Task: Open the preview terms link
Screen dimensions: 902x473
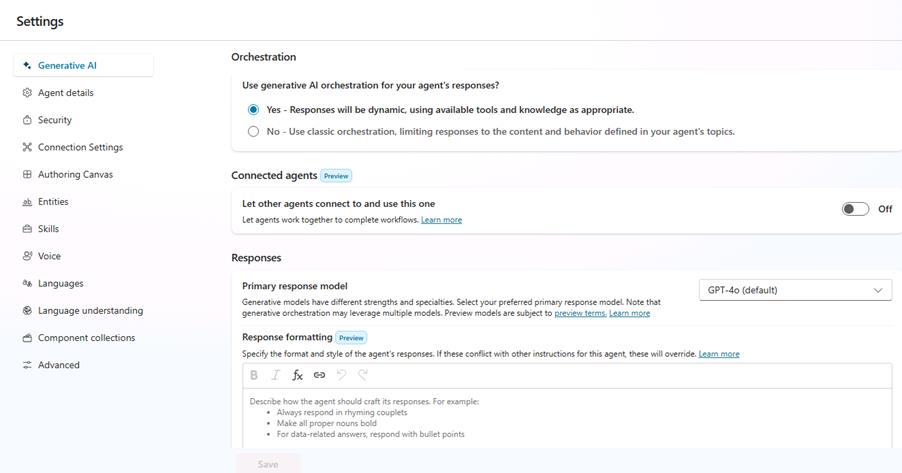Action: [580, 313]
